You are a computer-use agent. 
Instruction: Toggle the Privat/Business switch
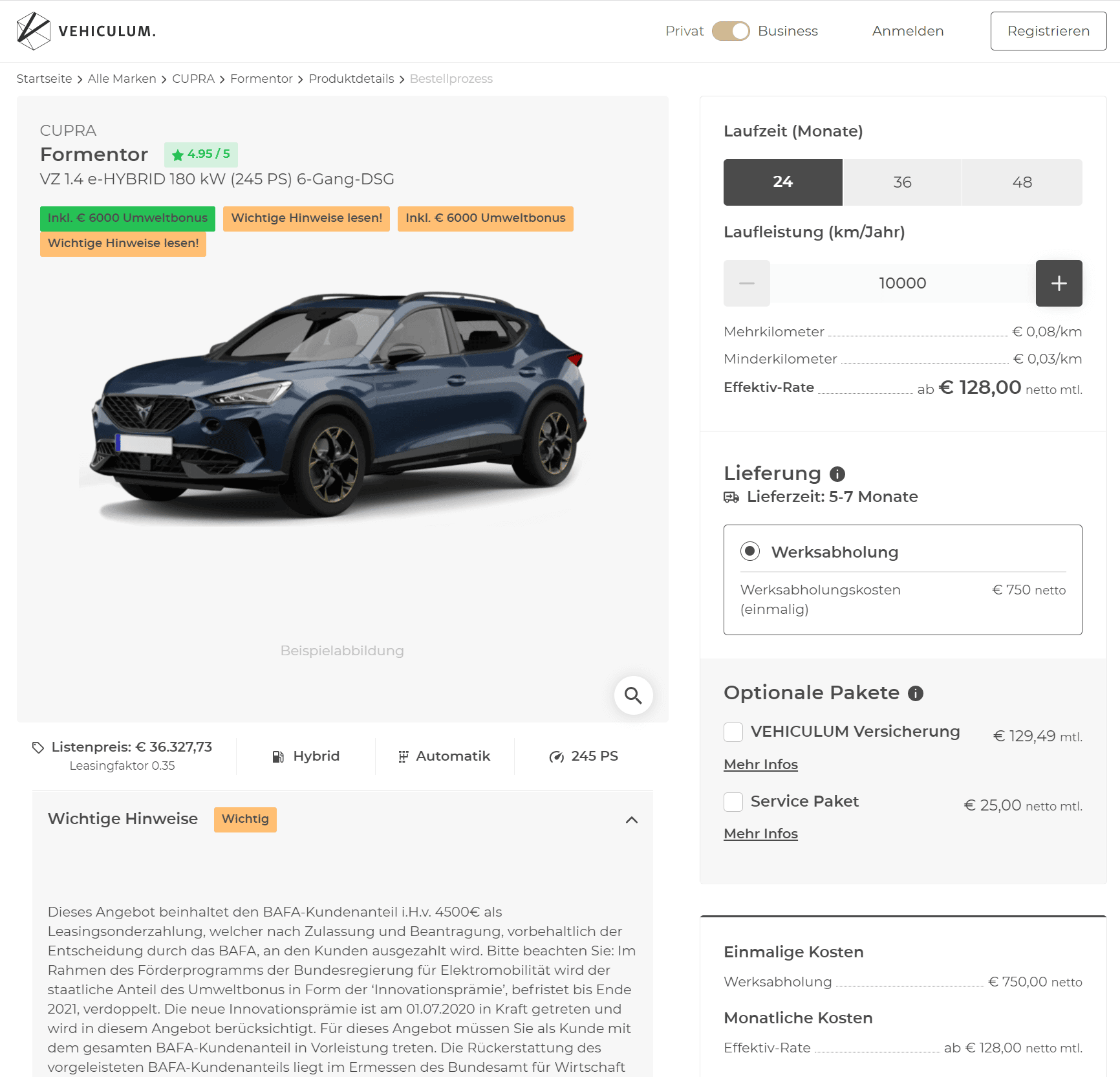coord(731,31)
